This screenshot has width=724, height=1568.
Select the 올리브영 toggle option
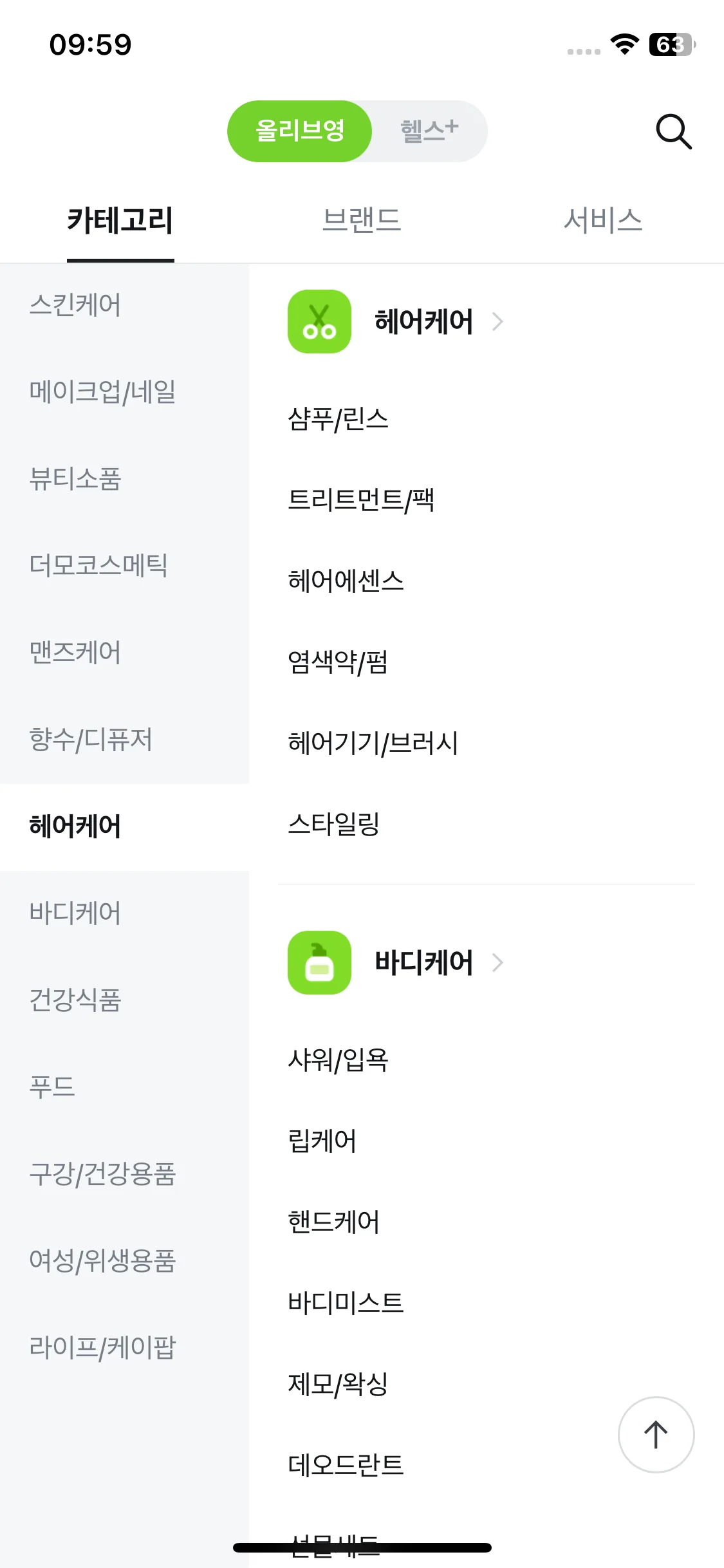tap(300, 131)
